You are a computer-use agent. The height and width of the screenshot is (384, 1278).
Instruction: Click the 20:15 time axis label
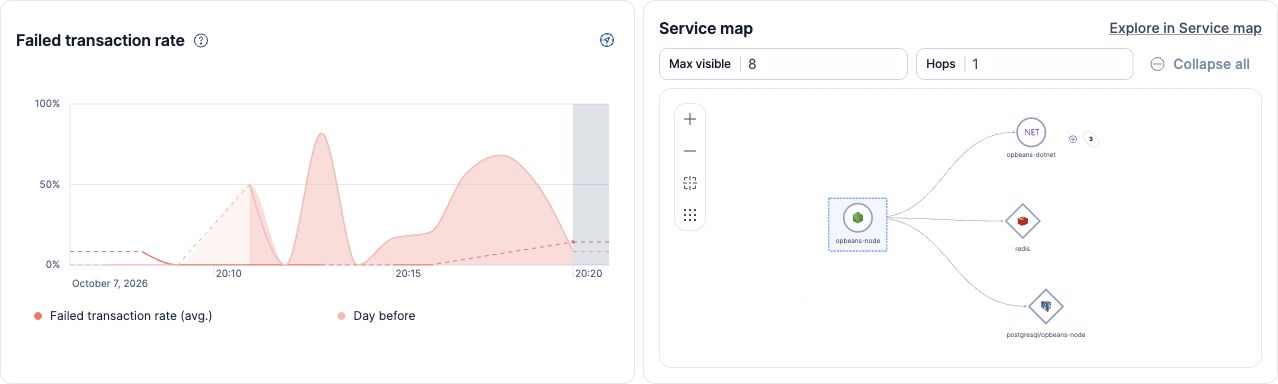tap(408, 273)
